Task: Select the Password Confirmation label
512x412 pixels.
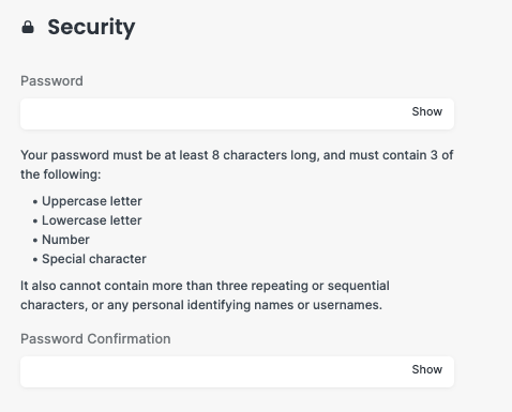Action: [95, 339]
